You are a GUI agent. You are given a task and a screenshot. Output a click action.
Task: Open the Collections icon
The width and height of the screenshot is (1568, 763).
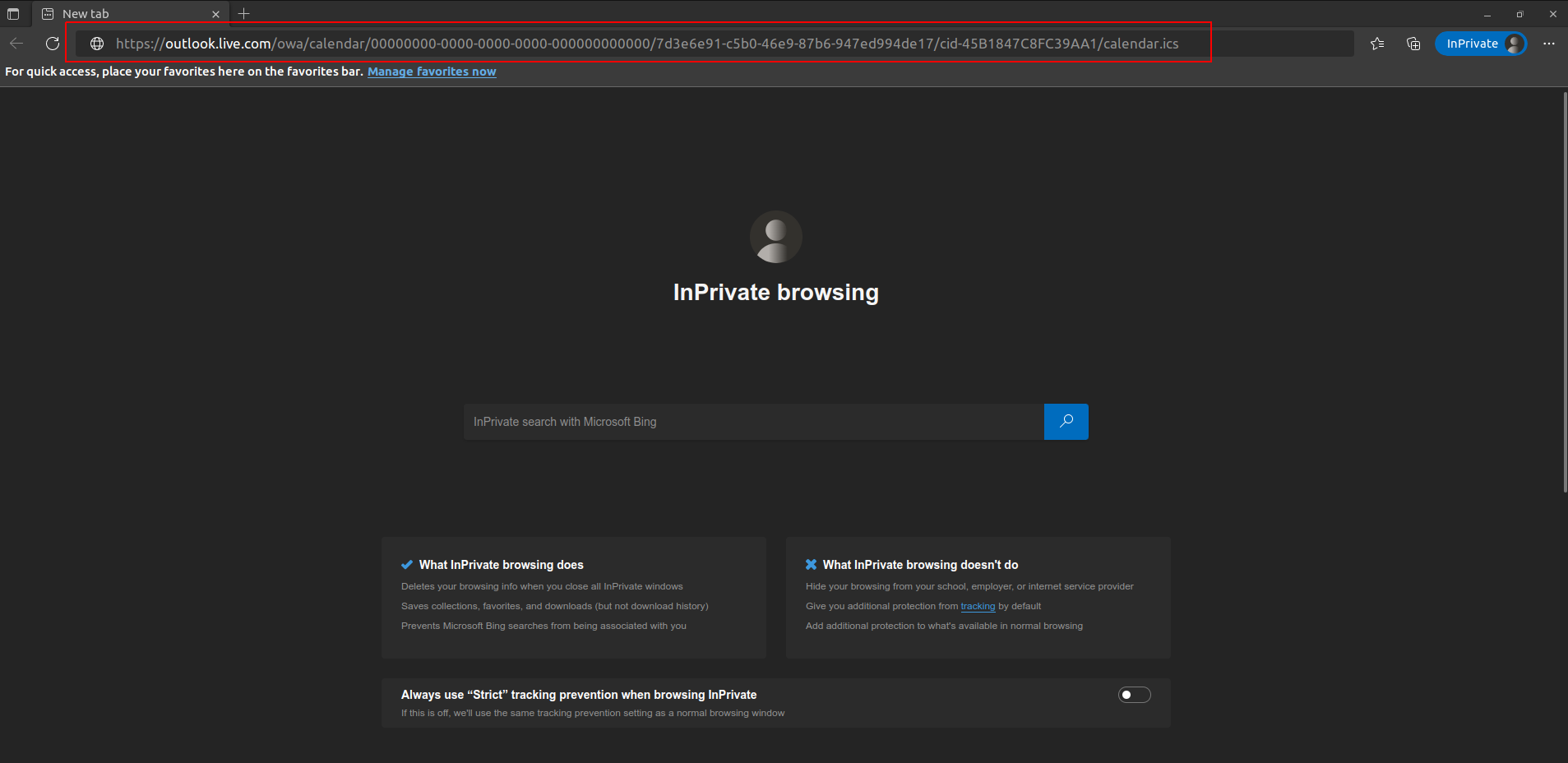click(x=1413, y=44)
